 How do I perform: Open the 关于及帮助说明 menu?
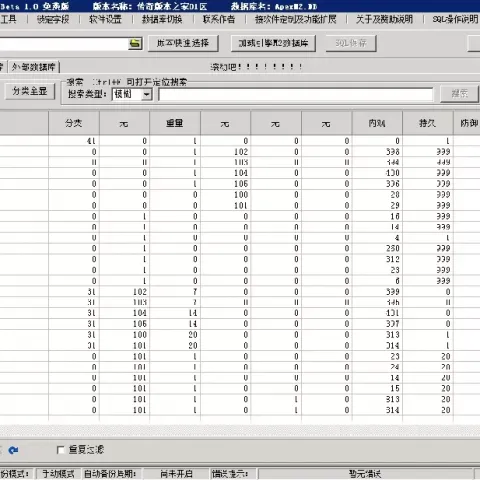[384, 19]
